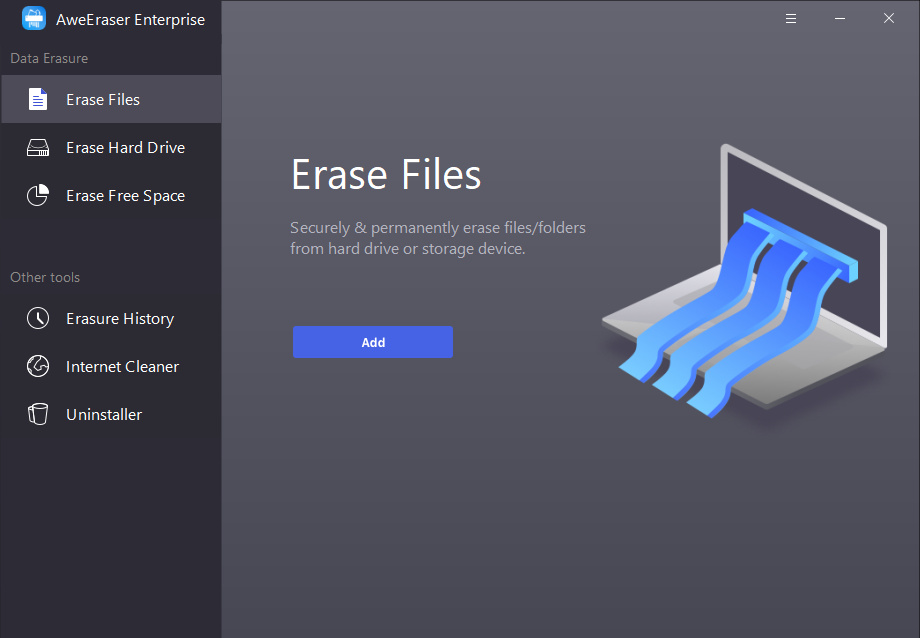
Task: Click the AweEraser app logo icon
Action: tap(33, 18)
